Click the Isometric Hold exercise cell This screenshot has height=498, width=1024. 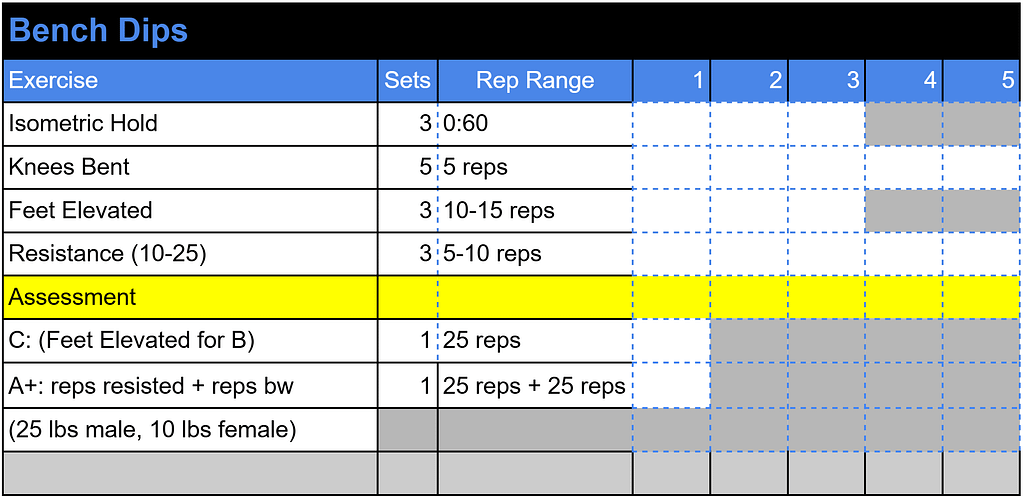pyautogui.click(x=190, y=124)
